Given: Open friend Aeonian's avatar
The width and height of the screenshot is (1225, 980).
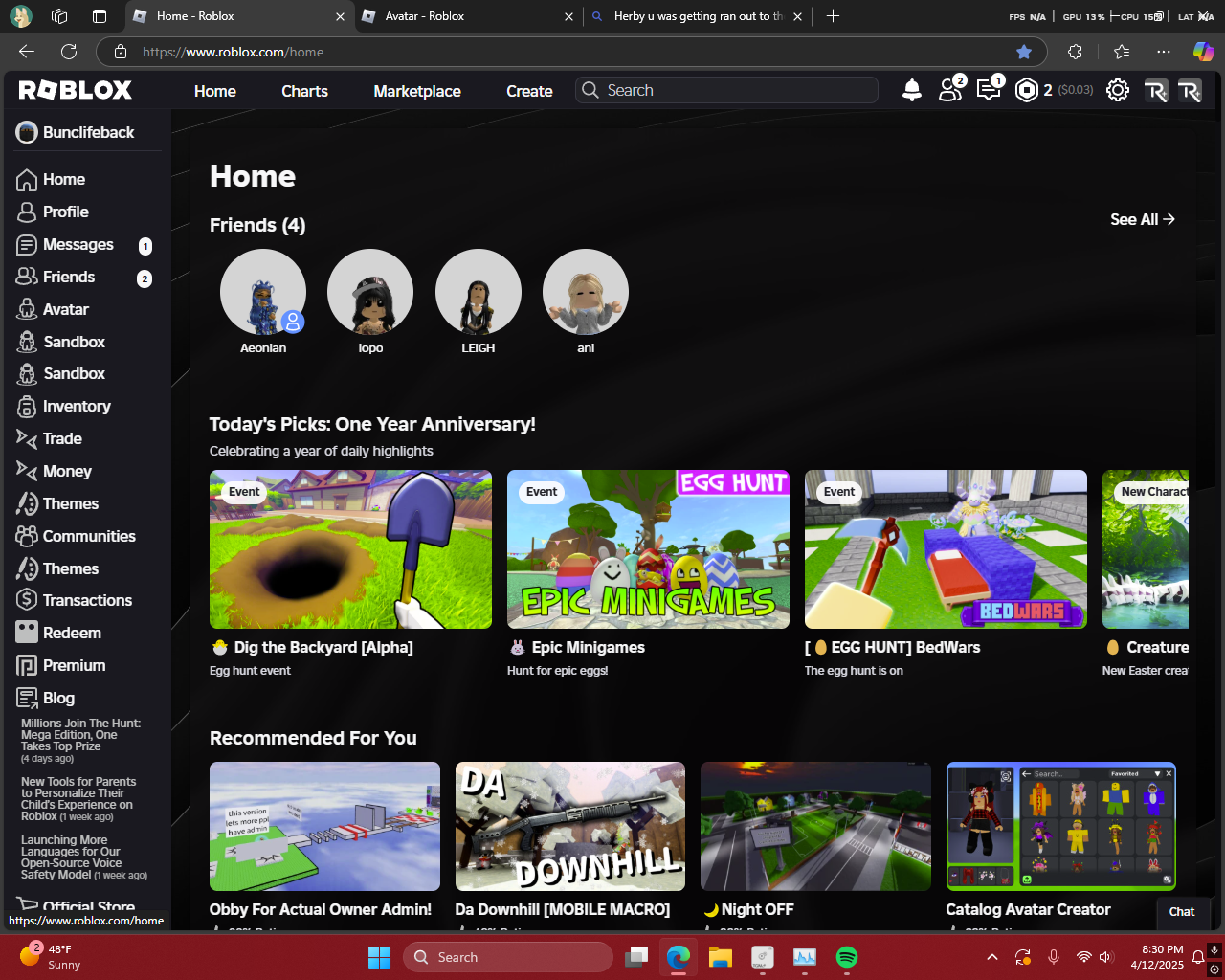Looking at the screenshot, I should click(x=263, y=292).
